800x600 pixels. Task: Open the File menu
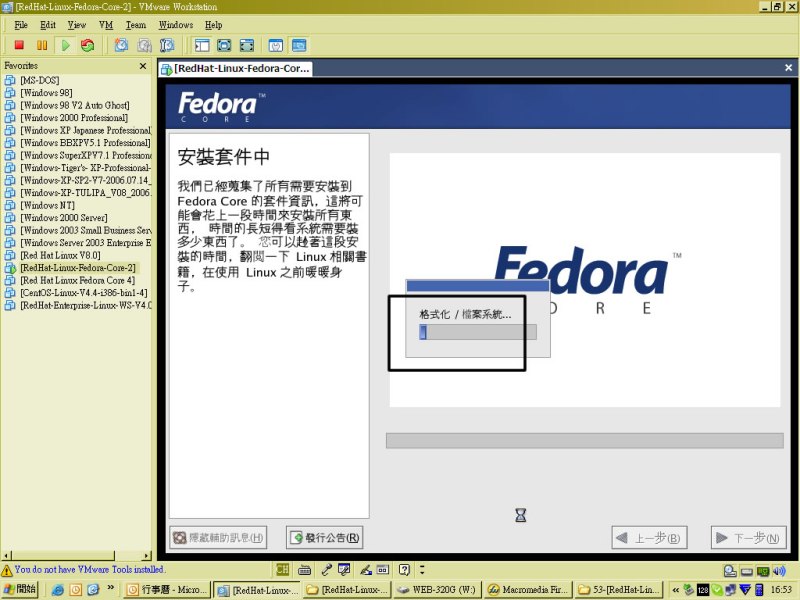21,25
